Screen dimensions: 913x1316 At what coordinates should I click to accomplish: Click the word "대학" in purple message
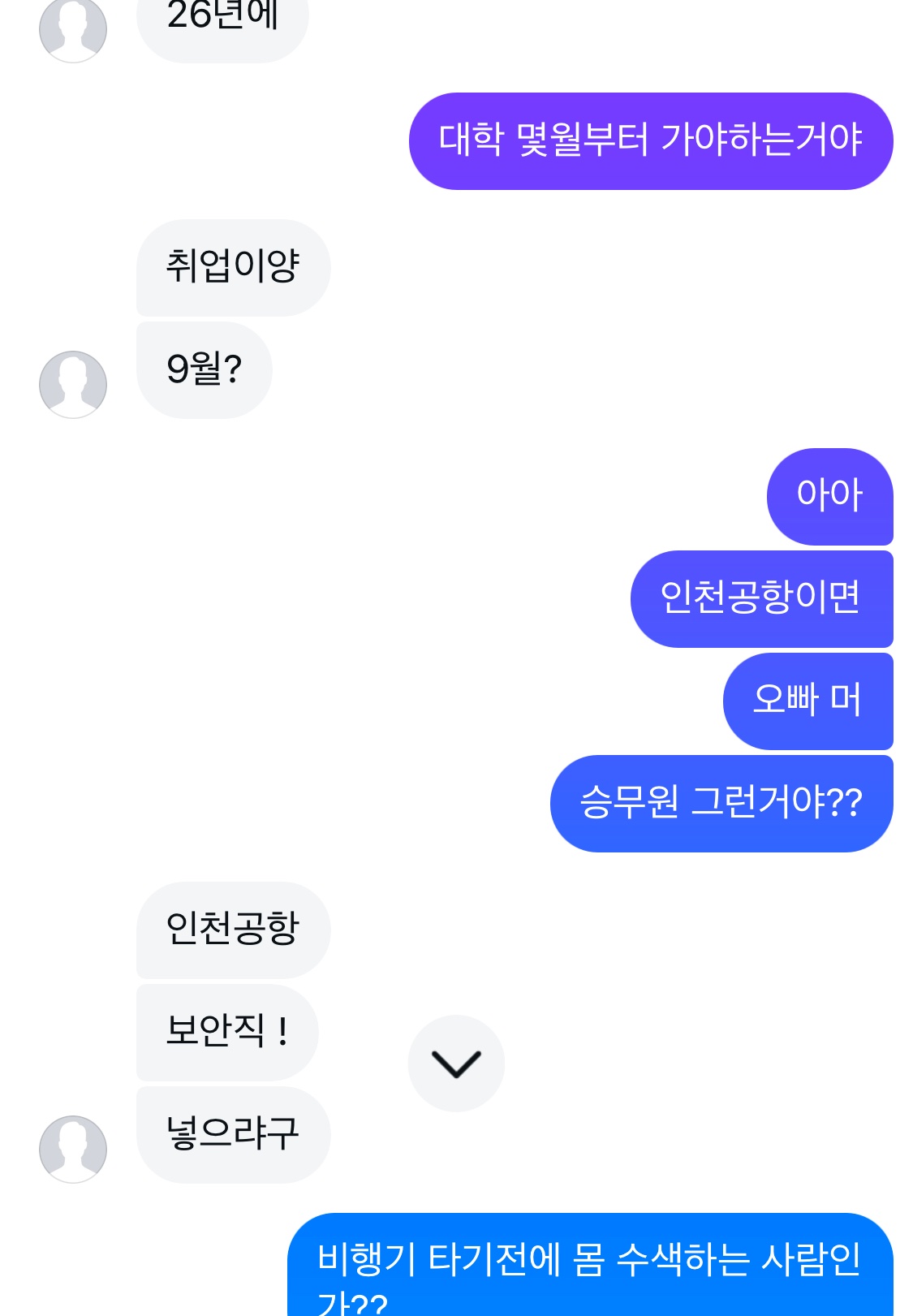click(x=471, y=140)
